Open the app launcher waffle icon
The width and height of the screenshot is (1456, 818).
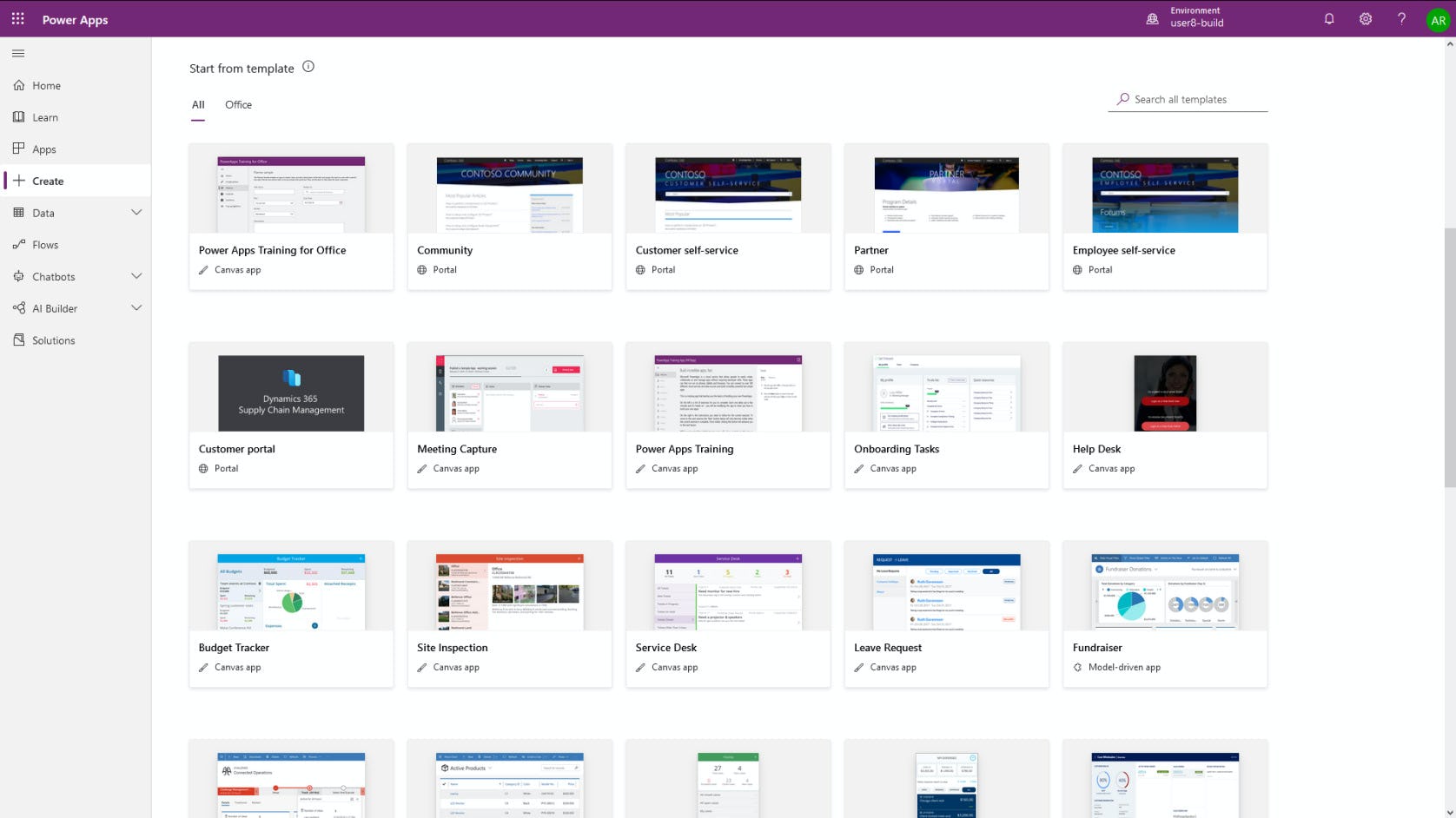click(17, 18)
